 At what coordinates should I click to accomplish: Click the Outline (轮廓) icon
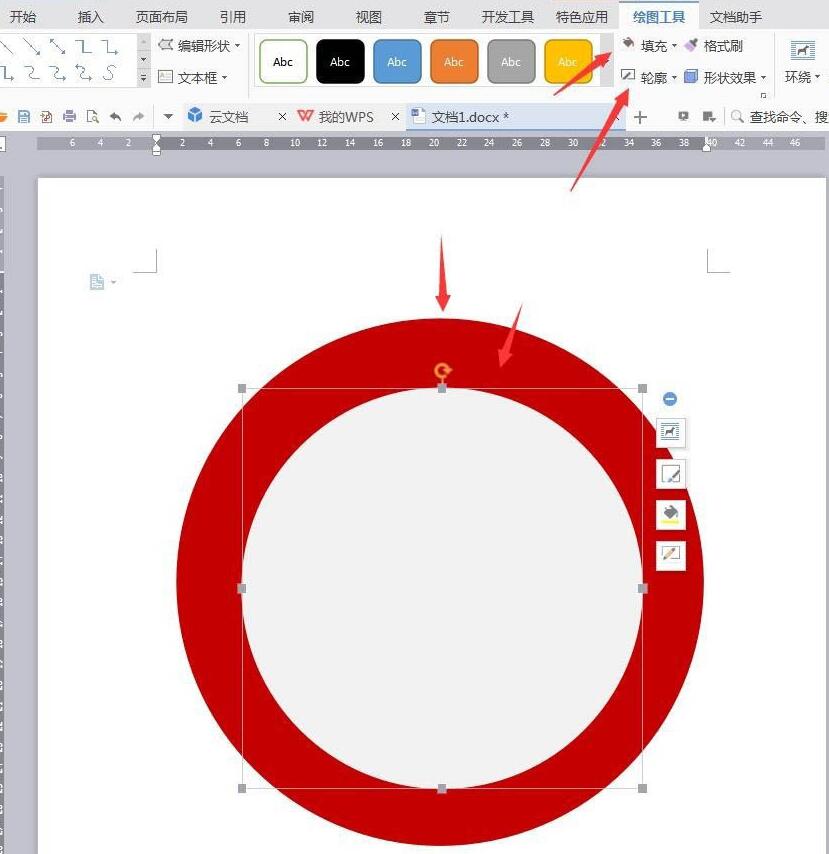click(x=628, y=76)
